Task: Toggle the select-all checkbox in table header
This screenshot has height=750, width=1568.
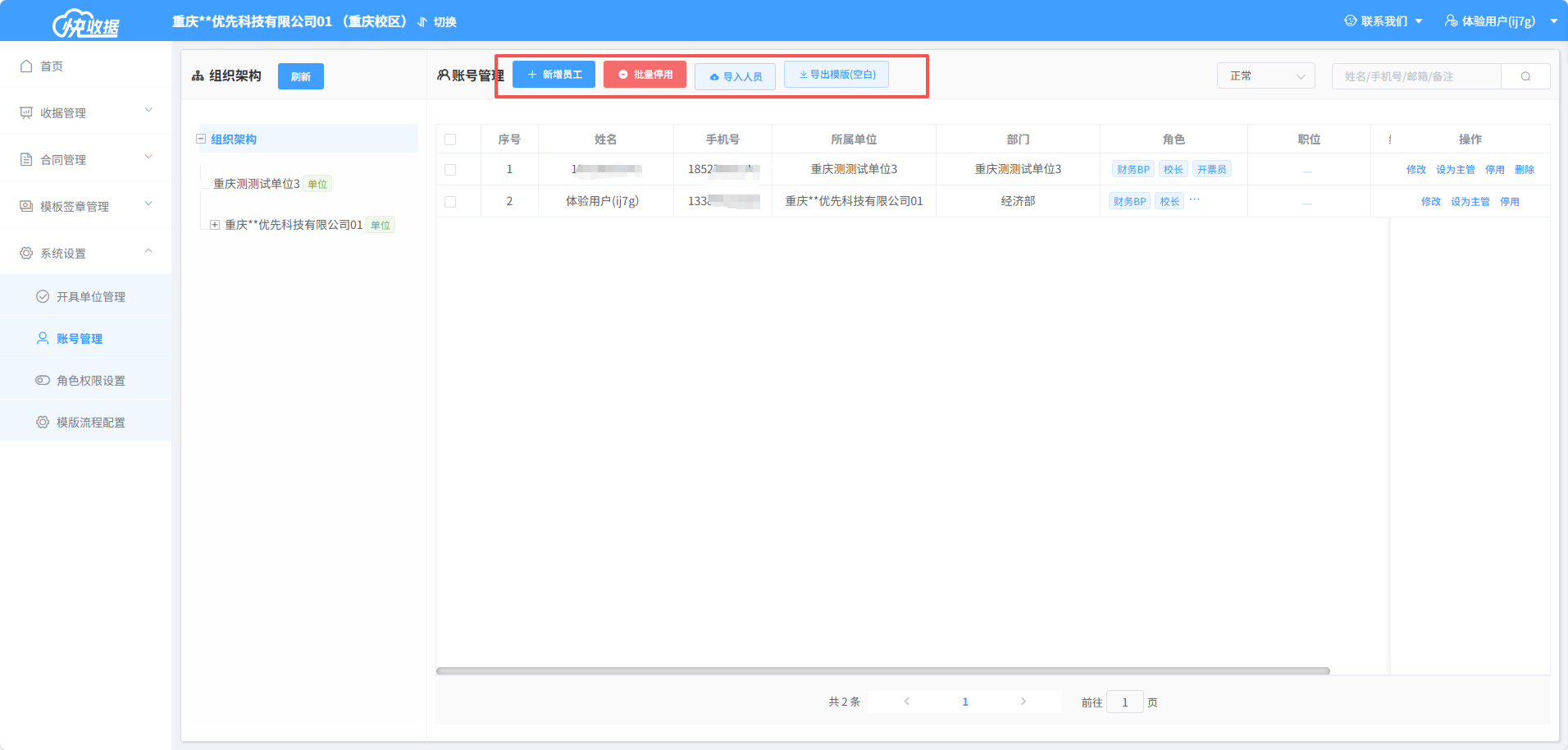Action: tap(450, 139)
